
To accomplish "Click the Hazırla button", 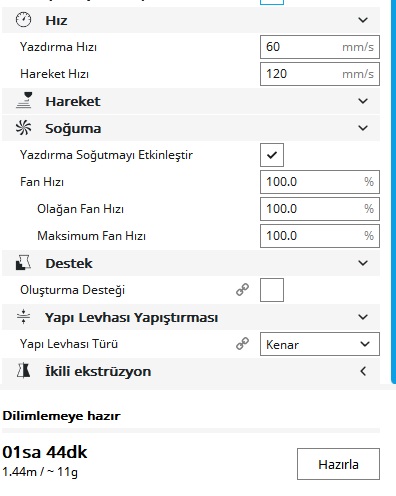I will pos(338,464).
